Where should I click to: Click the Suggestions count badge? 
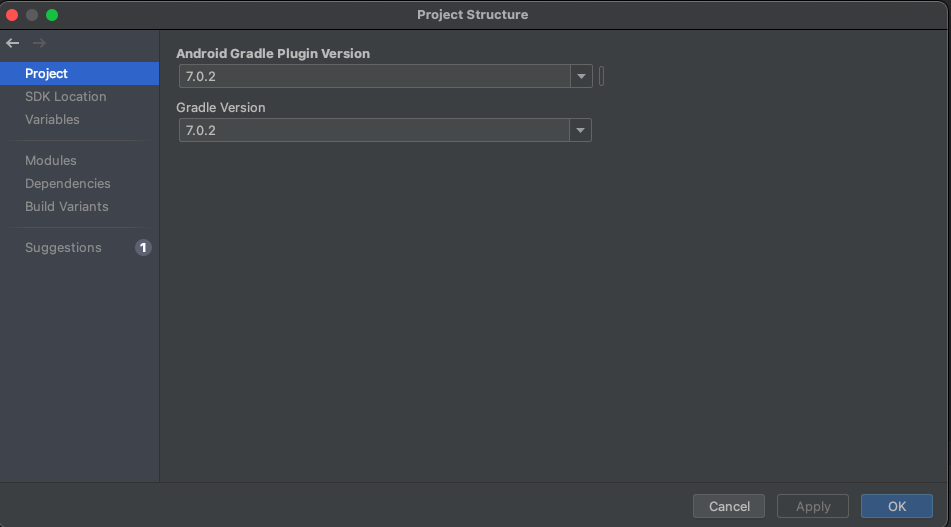coord(143,247)
